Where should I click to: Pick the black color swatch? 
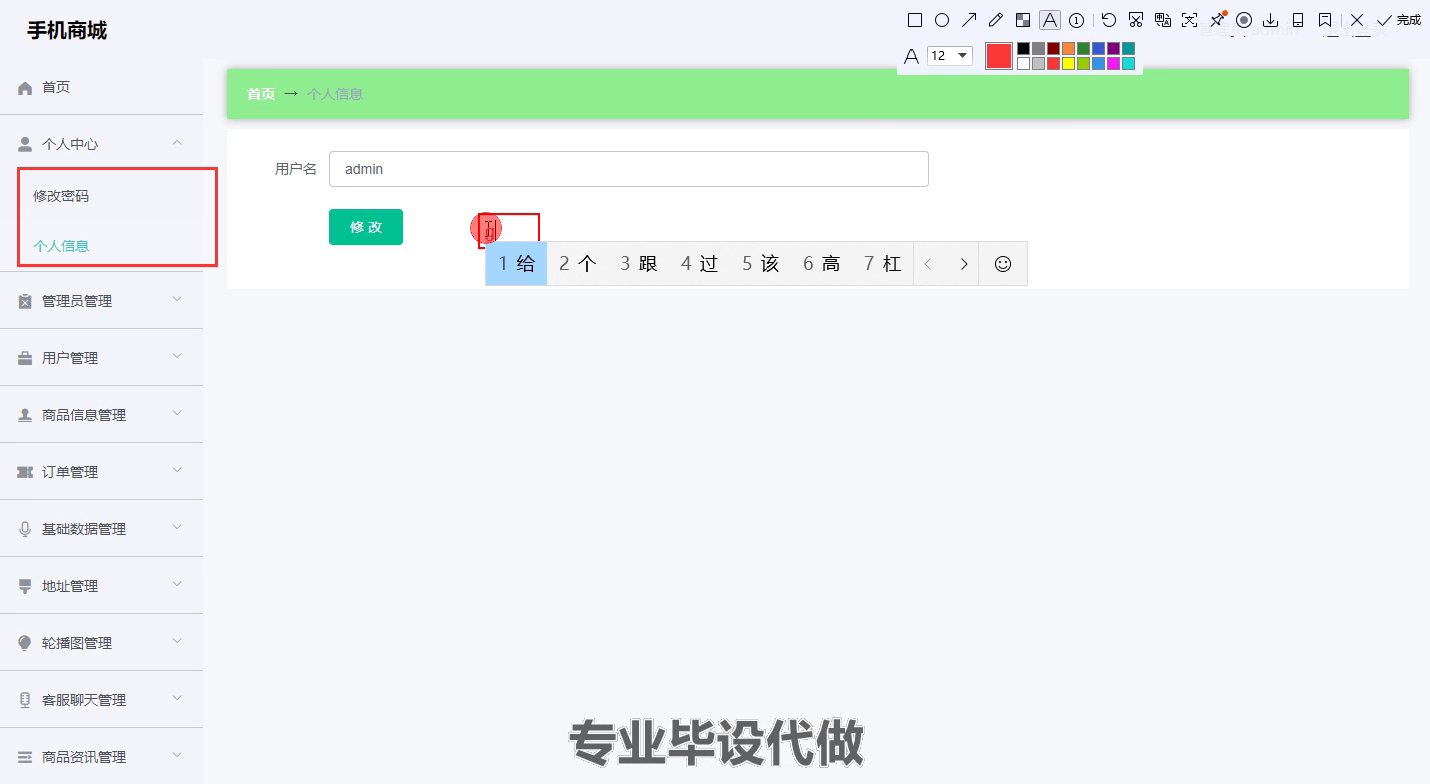(1024, 48)
